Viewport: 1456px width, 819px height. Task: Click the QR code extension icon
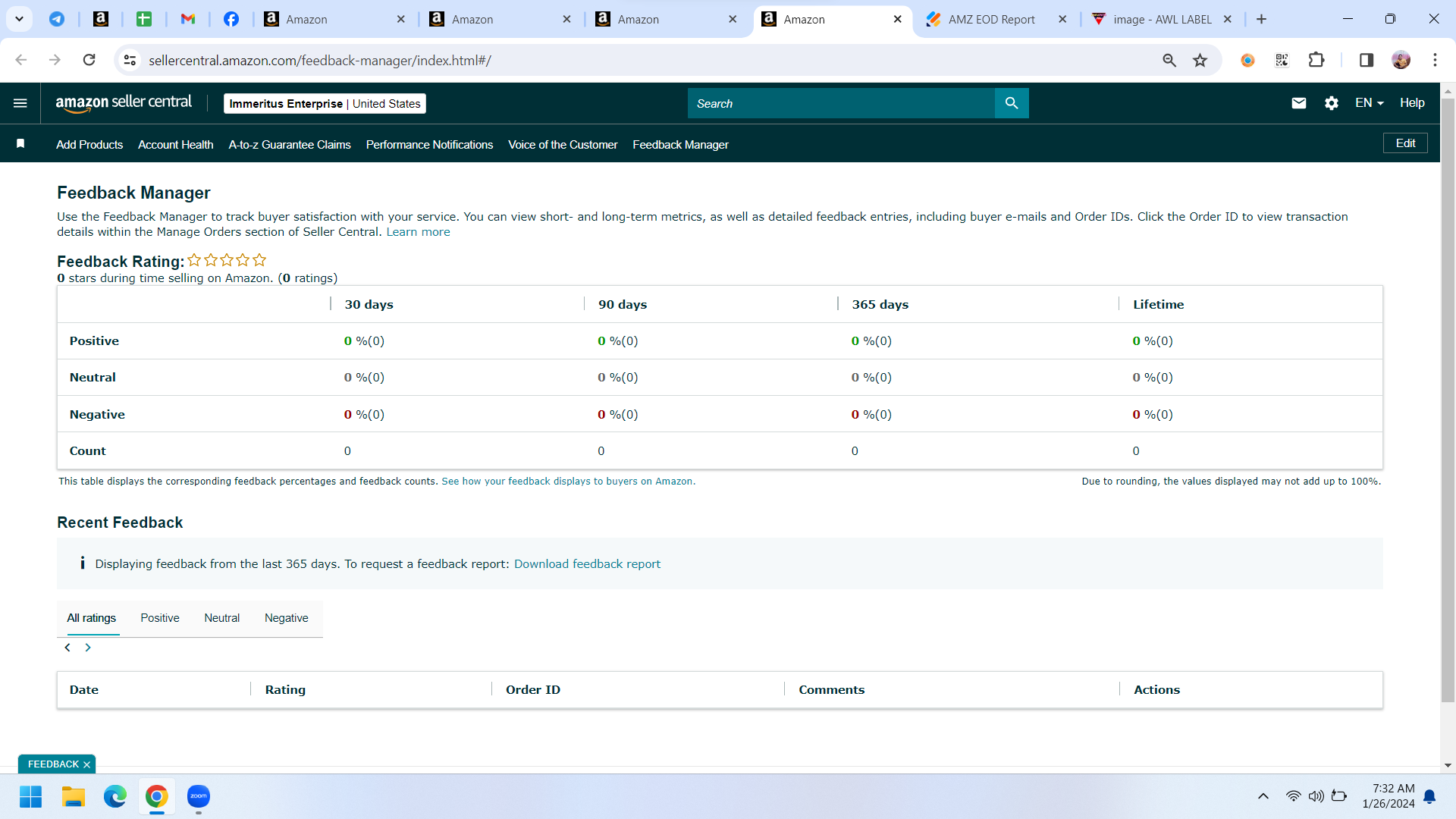point(1282,60)
